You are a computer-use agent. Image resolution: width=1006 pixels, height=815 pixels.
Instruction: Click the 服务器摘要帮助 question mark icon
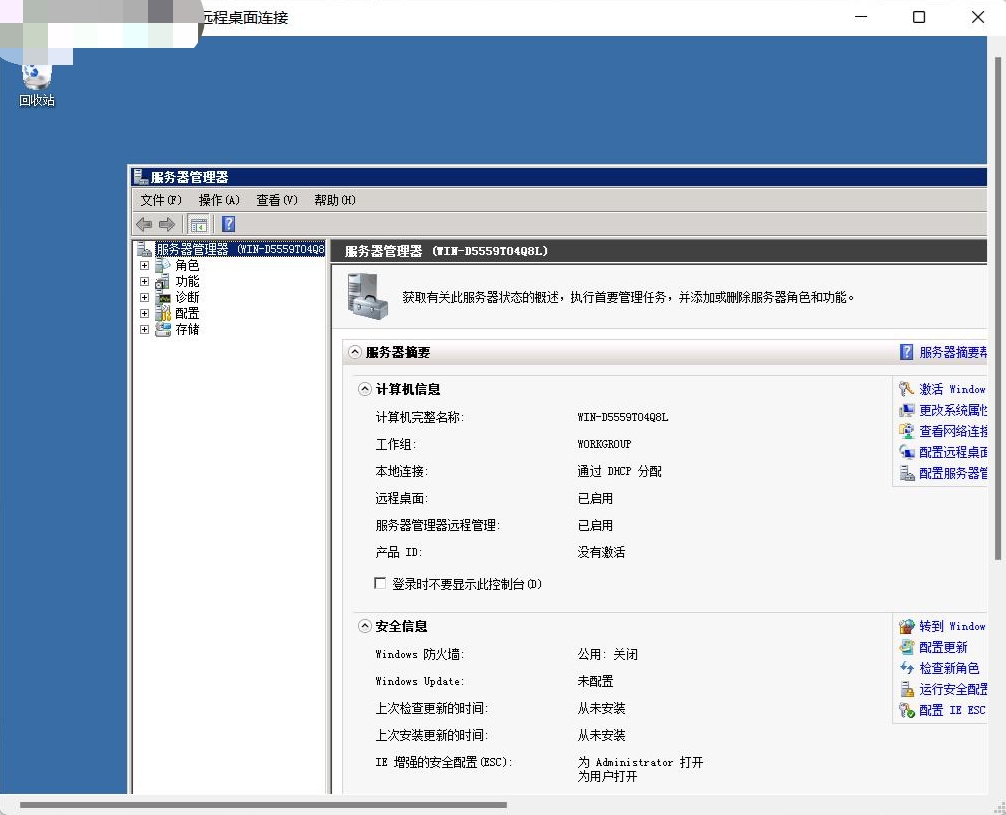click(906, 352)
